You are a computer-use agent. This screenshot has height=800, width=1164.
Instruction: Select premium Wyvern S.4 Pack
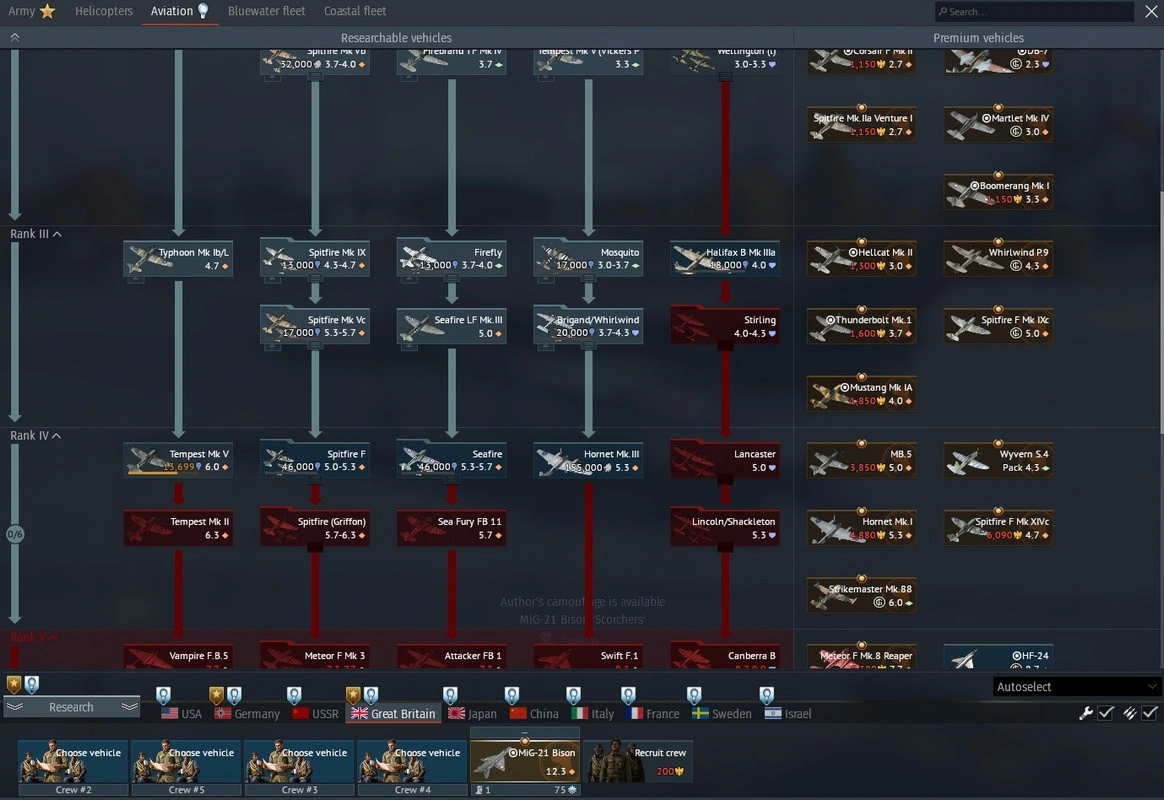[998, 460]
